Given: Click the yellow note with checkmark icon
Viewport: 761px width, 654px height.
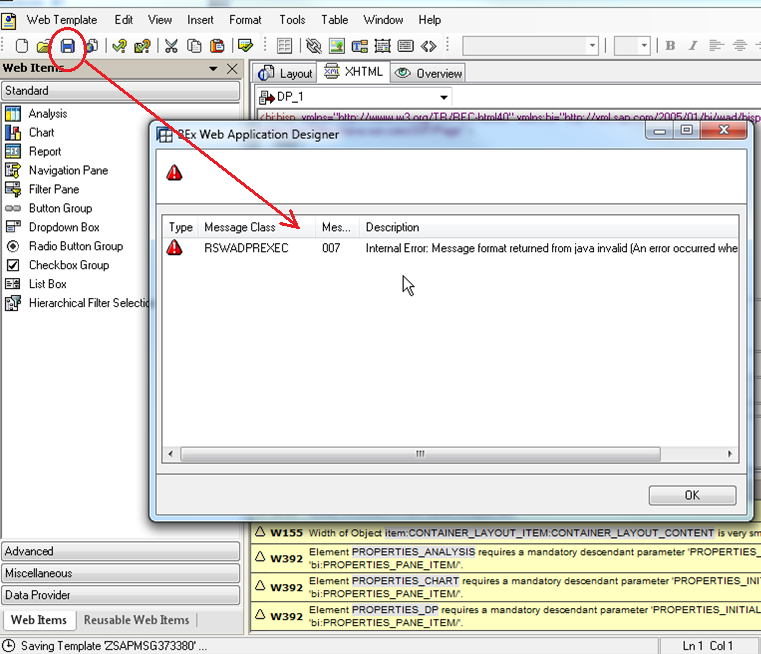Looking at the screenshot, I should coord(246,46).
